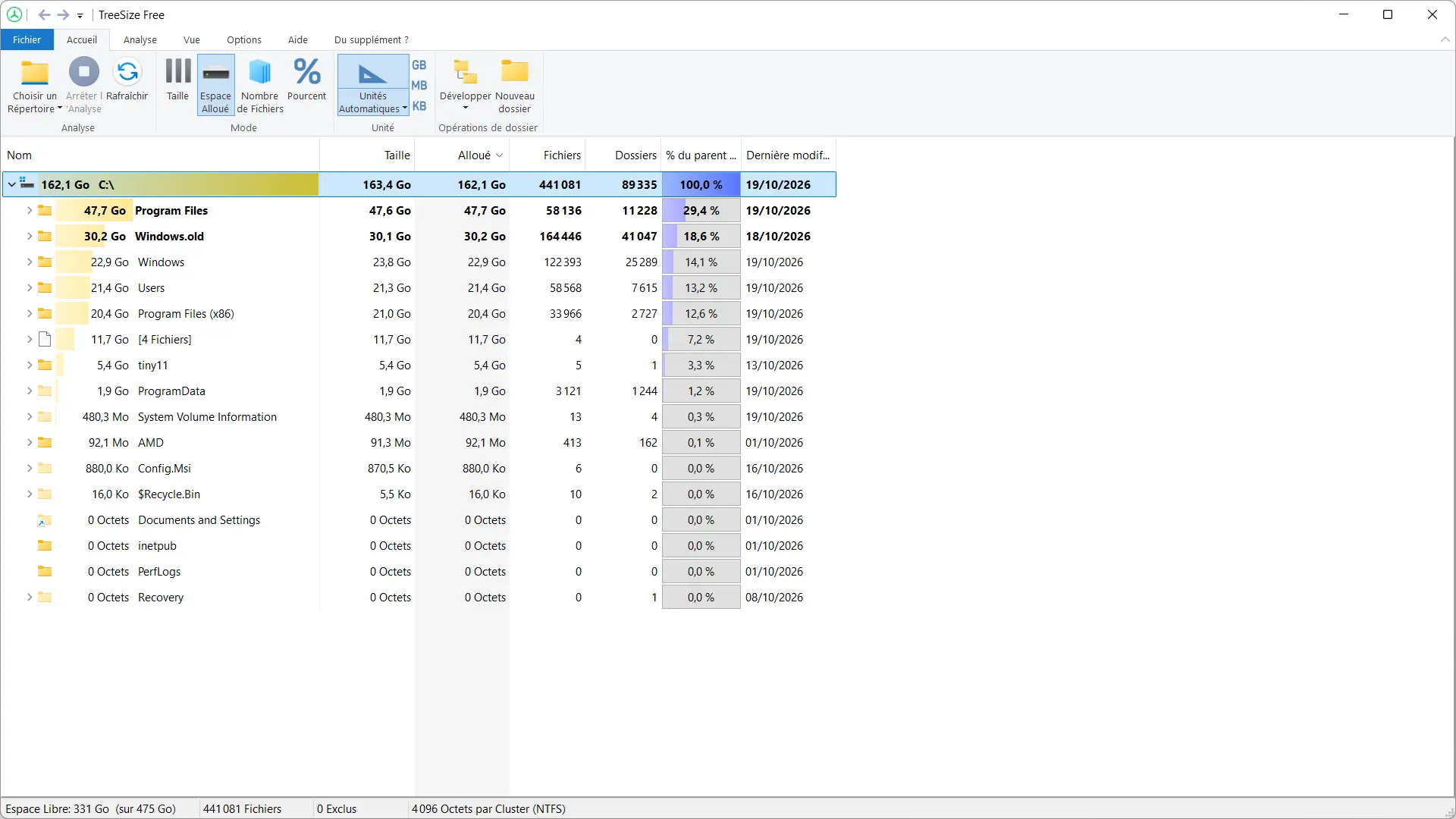Viewport: 1456px width, 819px height.
Task: Click the Arrêter l'Analyse stop icon
Action: pos(83,72)
